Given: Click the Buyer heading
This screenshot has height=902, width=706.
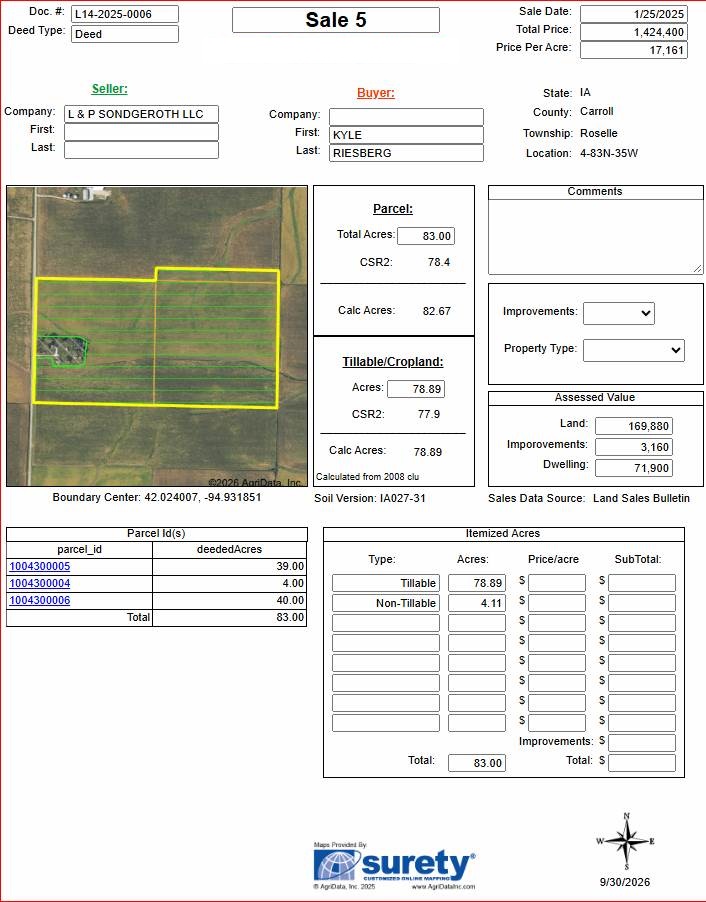Looking at the screenshot, I should click(x=376, y=93).
